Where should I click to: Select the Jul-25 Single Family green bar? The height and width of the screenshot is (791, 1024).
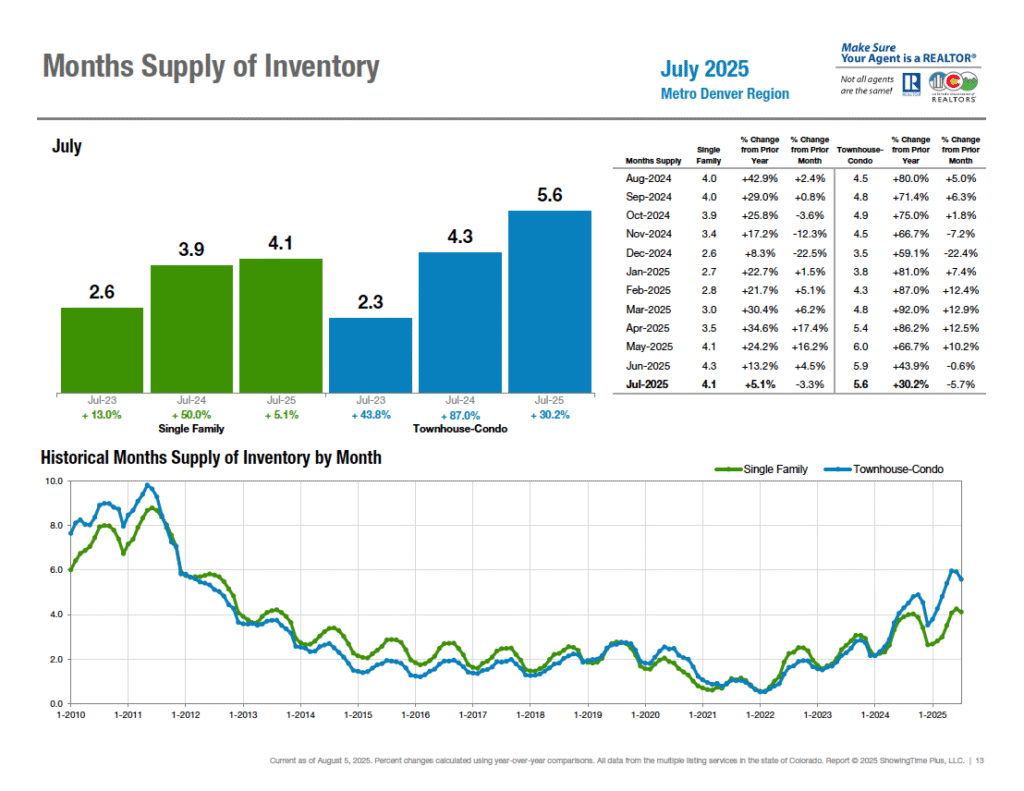click(280, 324)
